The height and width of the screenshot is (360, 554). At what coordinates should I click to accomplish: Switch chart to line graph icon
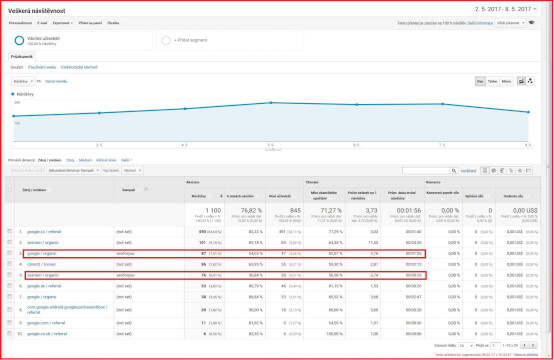click(521, 81)
